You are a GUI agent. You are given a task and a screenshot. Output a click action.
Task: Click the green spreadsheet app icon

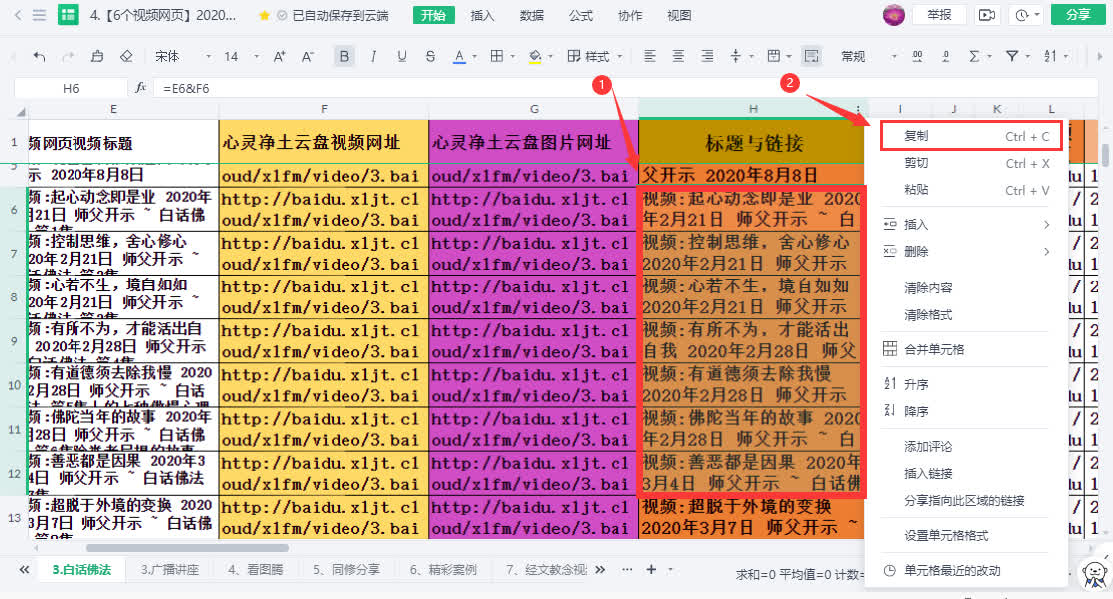[x=68, y=15]
